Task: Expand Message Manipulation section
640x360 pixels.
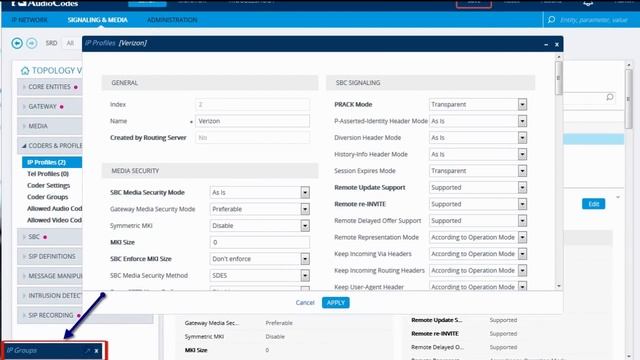Action: point(49,276)
